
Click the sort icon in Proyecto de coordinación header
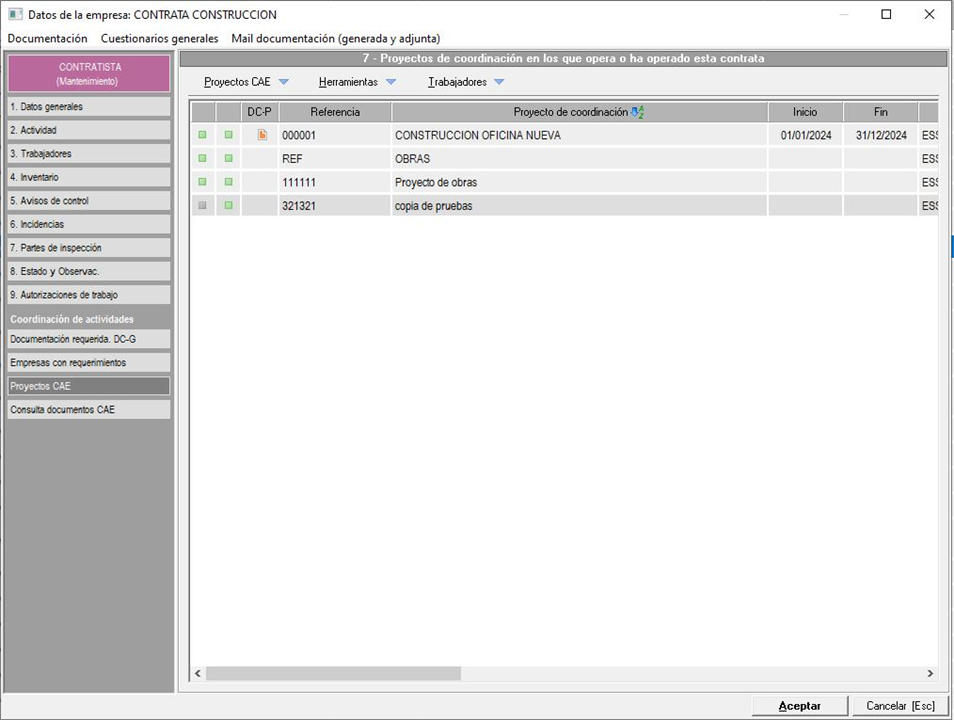coord(637,112)
